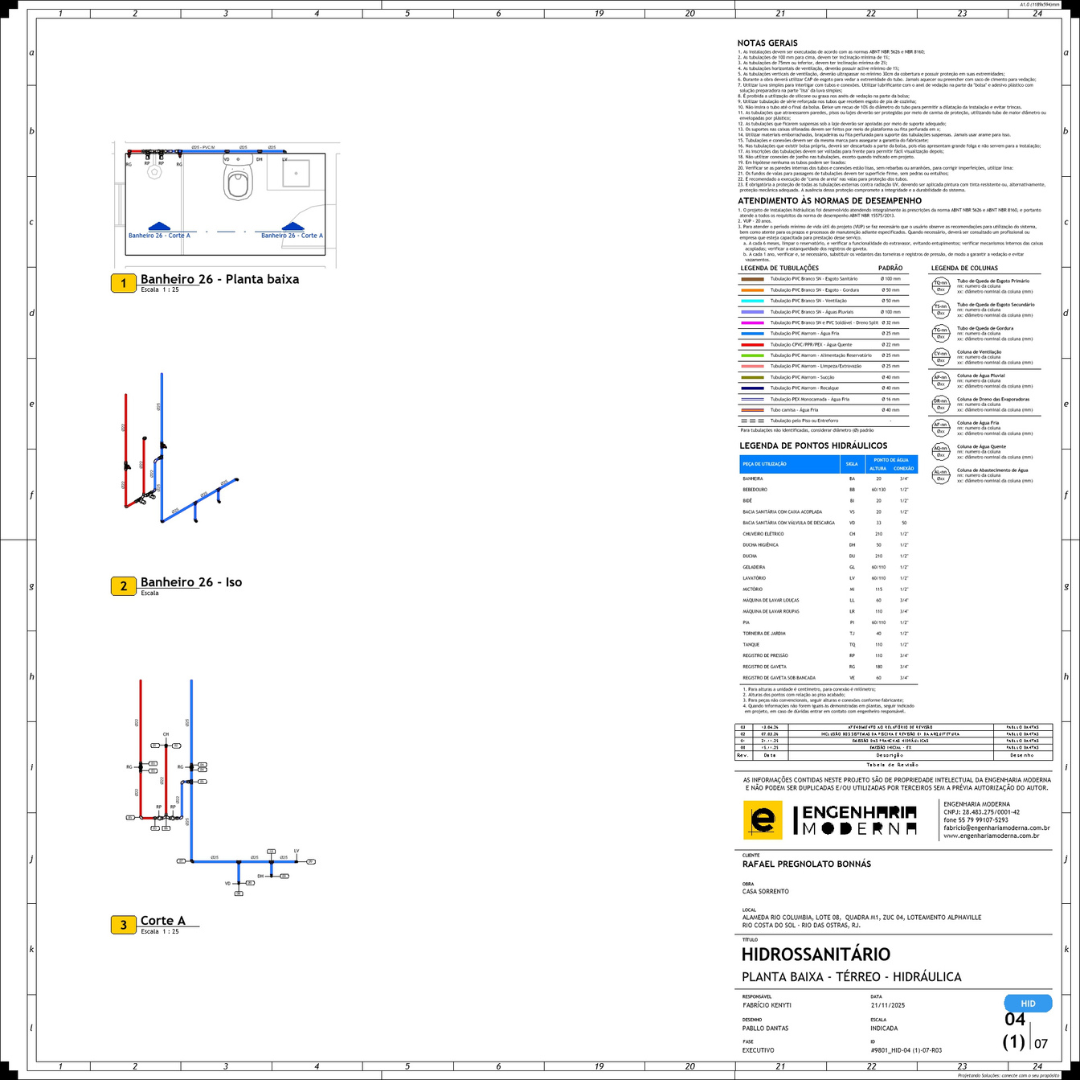Click the CV-nn ventilação column symbol
Viewport: 1080px width, 1080px height.
click(x=941, y=357)
